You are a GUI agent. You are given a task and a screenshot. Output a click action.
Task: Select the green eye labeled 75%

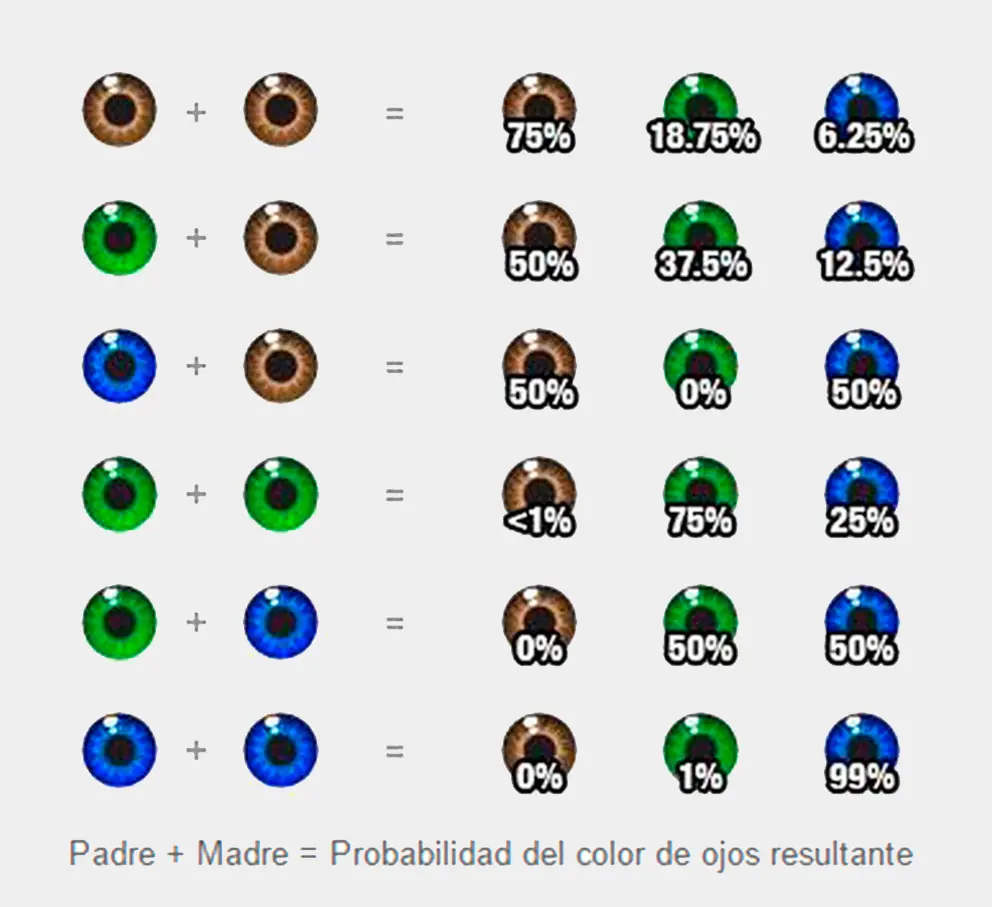tap(701, 497)
